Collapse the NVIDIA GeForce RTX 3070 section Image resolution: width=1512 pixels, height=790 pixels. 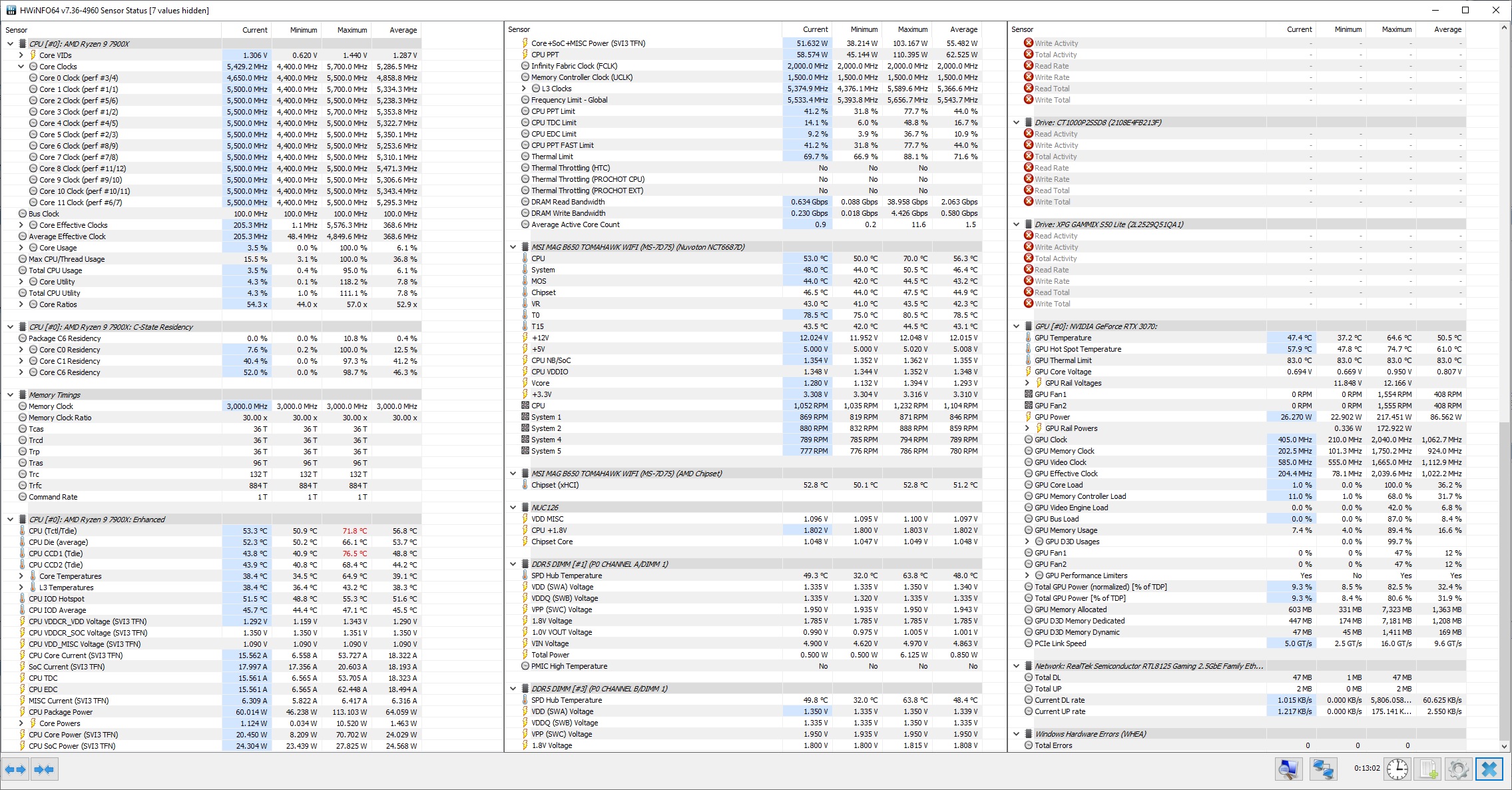tap(1016, 326)
